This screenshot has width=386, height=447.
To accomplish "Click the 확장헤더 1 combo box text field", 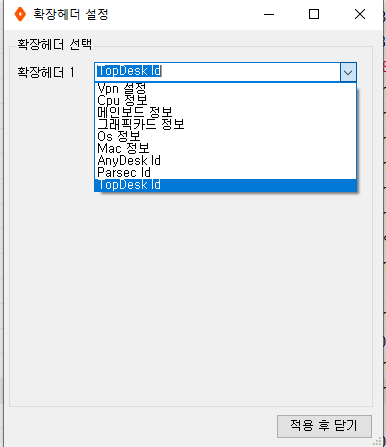I will pos(217,72).
